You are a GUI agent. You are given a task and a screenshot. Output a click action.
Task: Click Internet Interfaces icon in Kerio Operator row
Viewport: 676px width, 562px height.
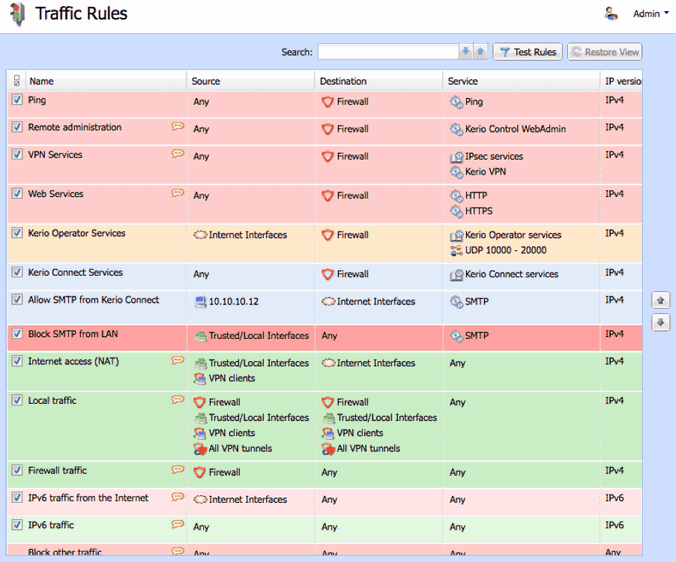pos(200,235)
